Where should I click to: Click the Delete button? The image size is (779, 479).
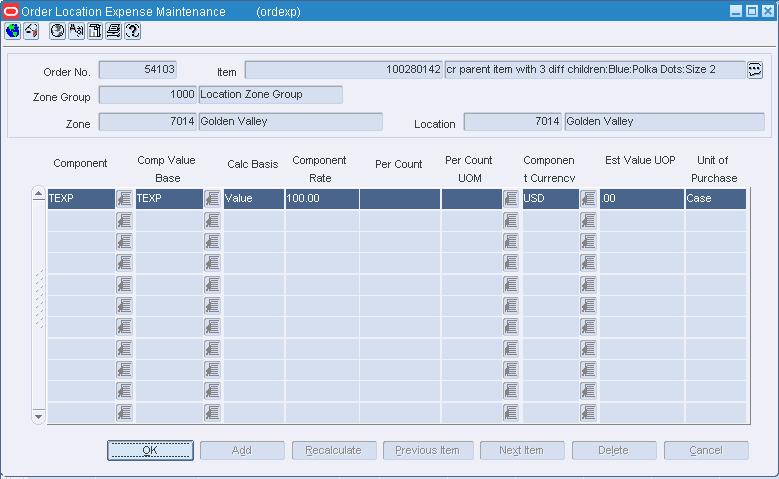point(614,450)
